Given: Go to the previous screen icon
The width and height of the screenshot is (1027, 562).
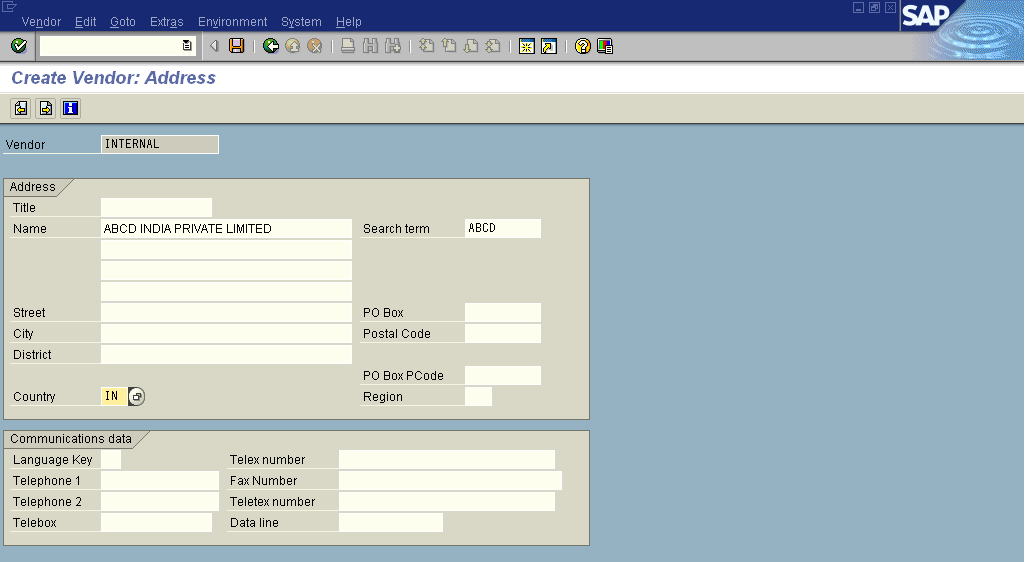Looking at the screenshot, I should click(21, 108).
